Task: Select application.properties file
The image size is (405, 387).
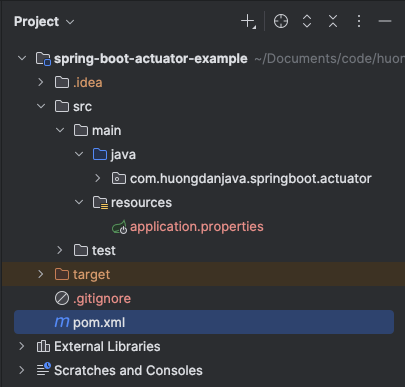Action: point(197,227)
